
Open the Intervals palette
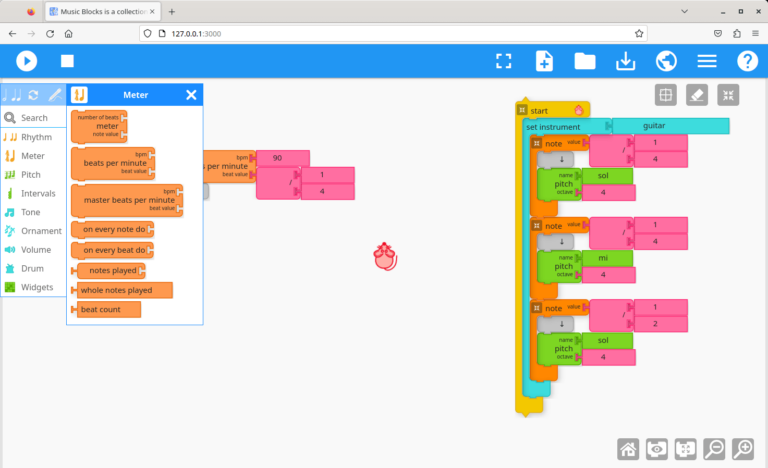pyautogui.click(x=34, y=193)
